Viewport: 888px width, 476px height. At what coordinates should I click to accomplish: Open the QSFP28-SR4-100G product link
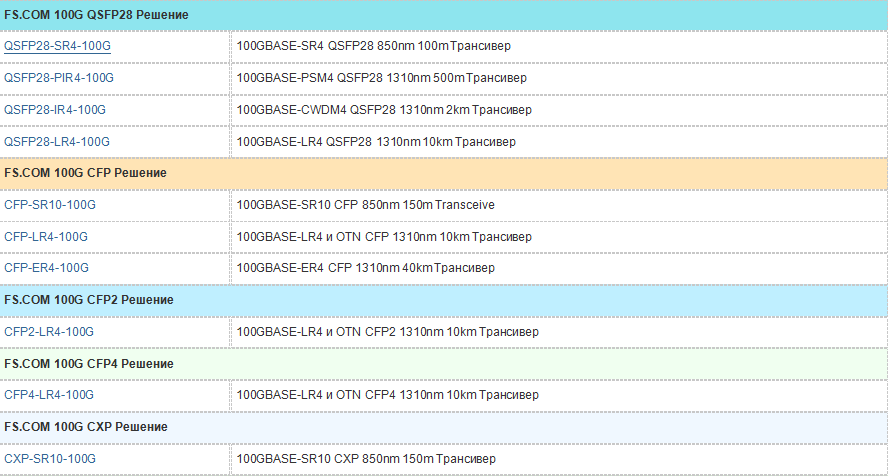click(57, 46)
